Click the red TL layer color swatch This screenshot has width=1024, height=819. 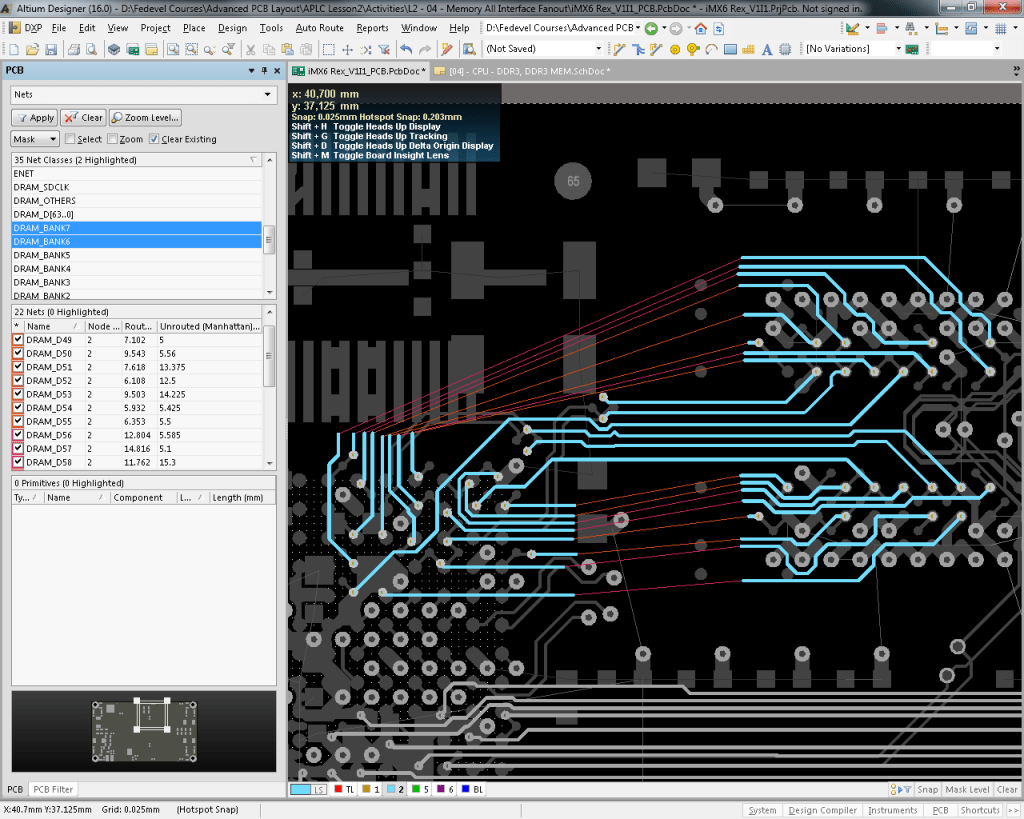click(x=337, y=790)
